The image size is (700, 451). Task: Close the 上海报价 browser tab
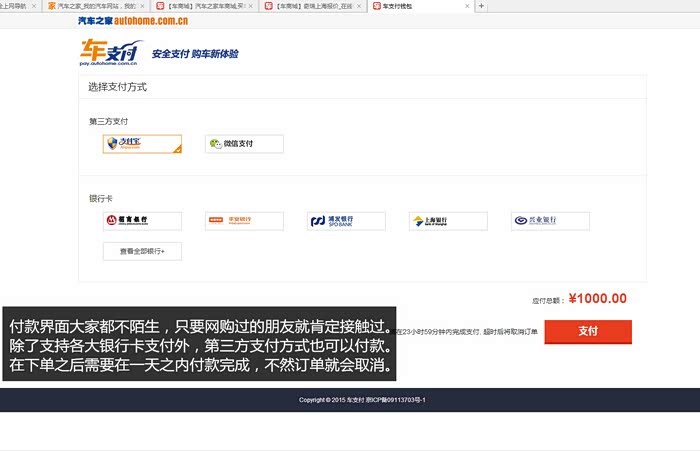pyautogui.click(x=359, y=6)
